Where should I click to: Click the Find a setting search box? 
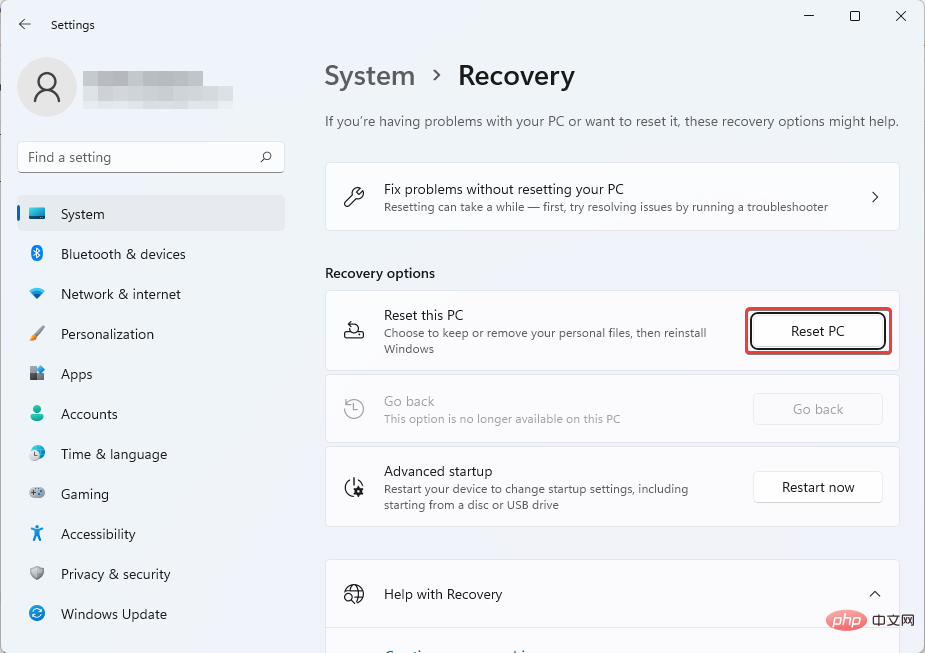pos(151,157)
